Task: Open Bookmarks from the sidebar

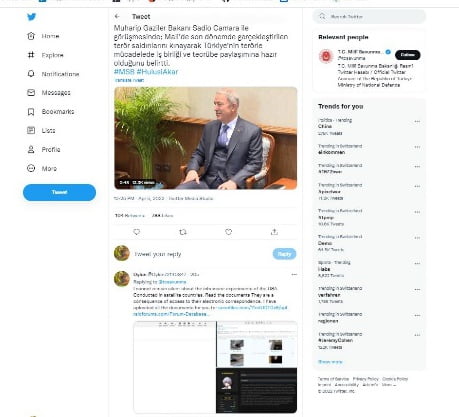Action: coord(50,112)
